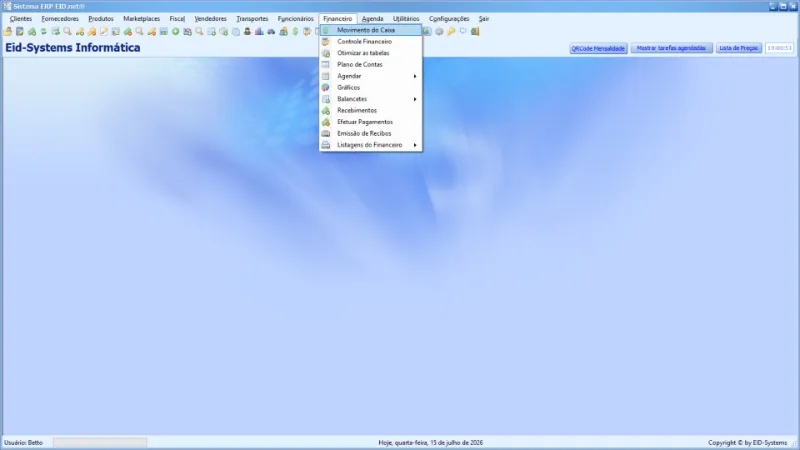The image size is (800, 450).
Task: Open the Clientes menu
Action: pyautogui.click(x=20, y=18)
